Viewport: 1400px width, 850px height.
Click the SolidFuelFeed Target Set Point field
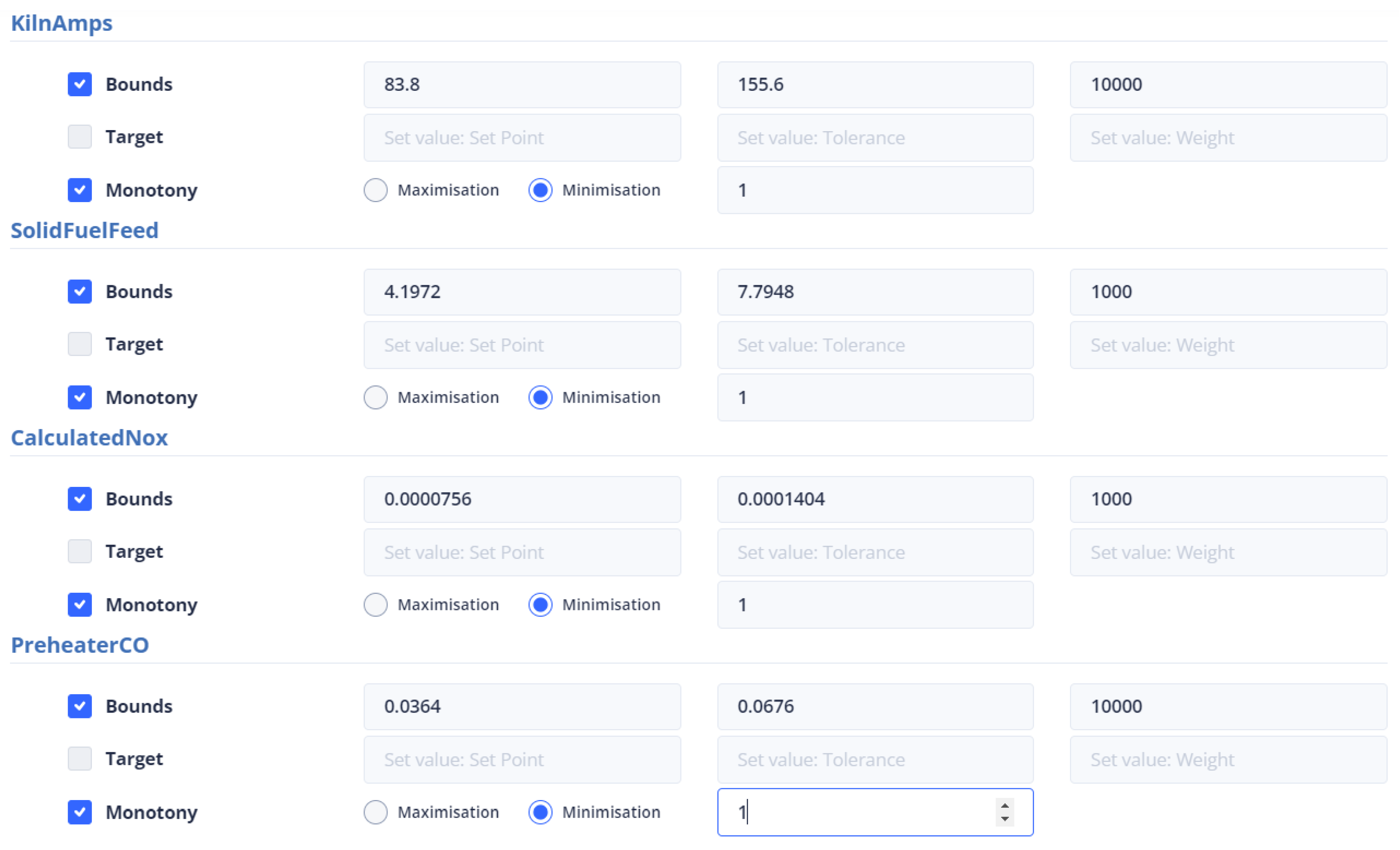(x=522, y=345)
